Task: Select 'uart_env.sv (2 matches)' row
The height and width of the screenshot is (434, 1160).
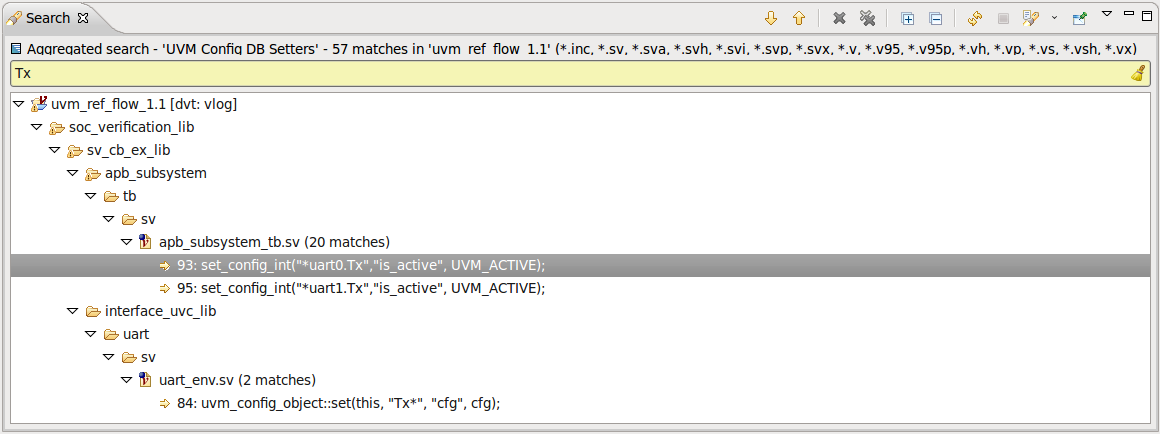Action: click(237, 380)
